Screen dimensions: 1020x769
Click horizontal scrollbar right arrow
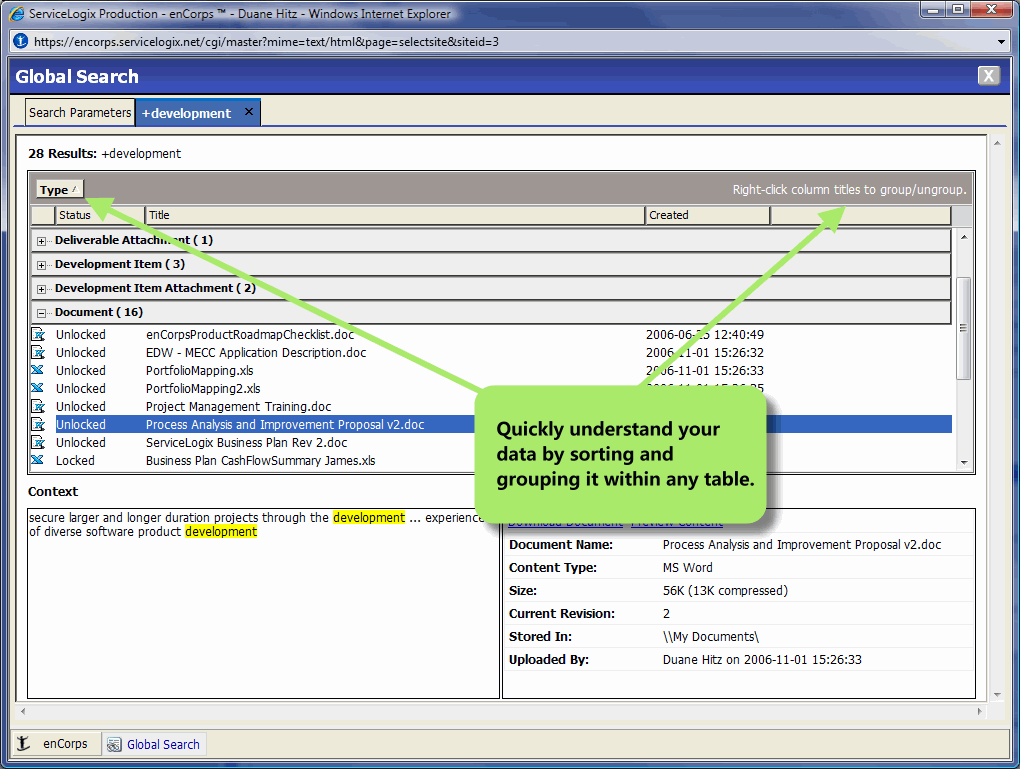[x=980, y=711]
